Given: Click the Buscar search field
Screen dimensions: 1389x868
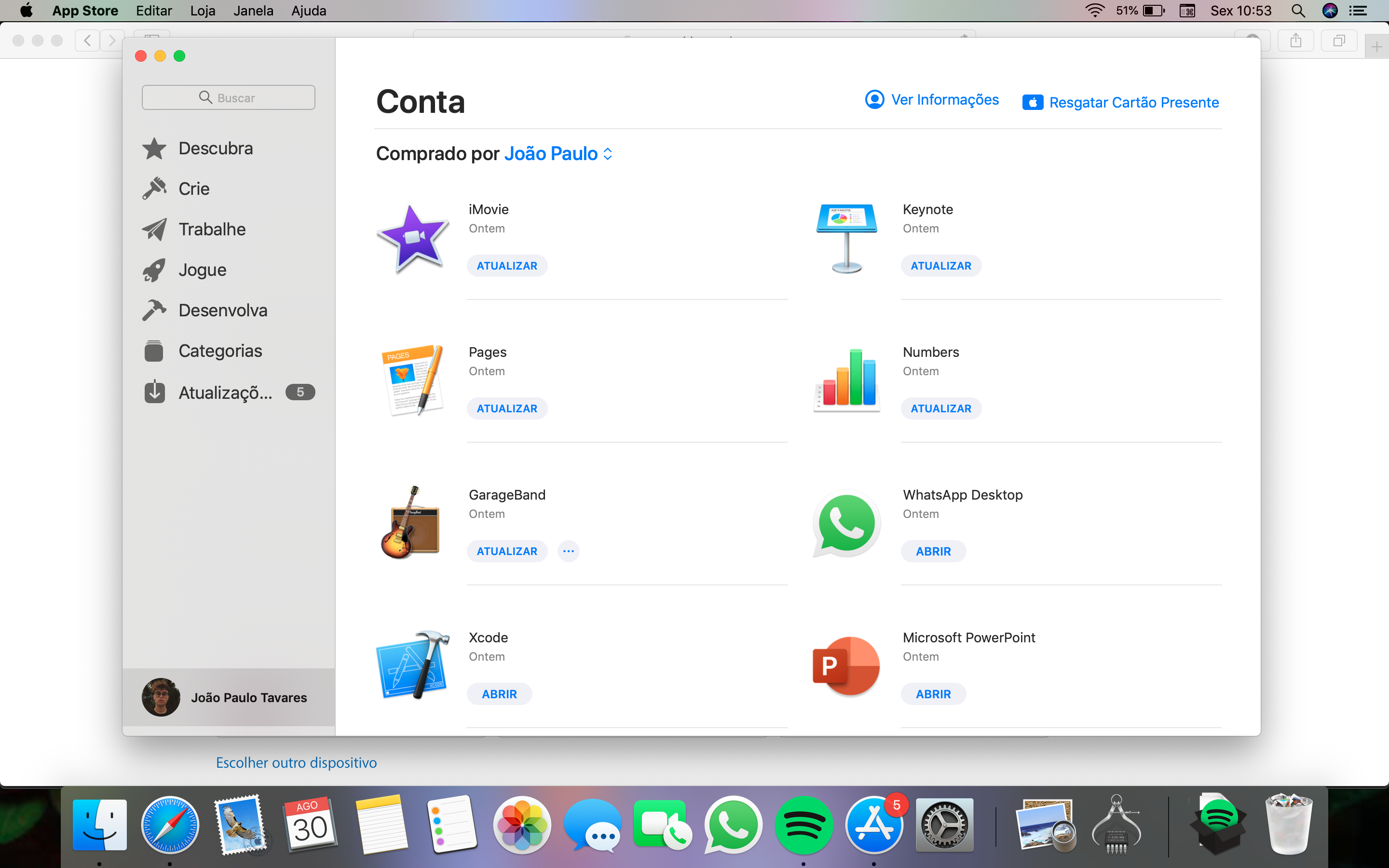Looking at the screenshot, I should [229, 97].
